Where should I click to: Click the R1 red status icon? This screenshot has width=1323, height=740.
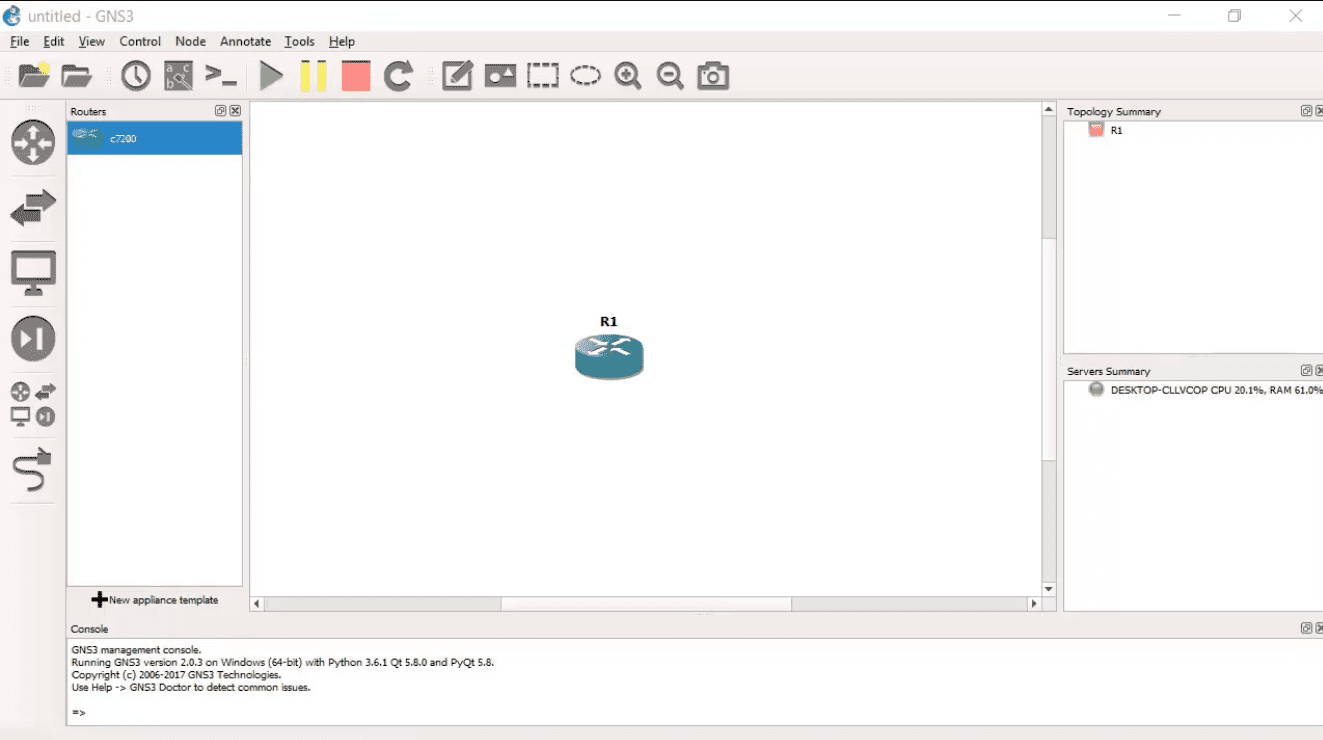tap(1096, 130)
